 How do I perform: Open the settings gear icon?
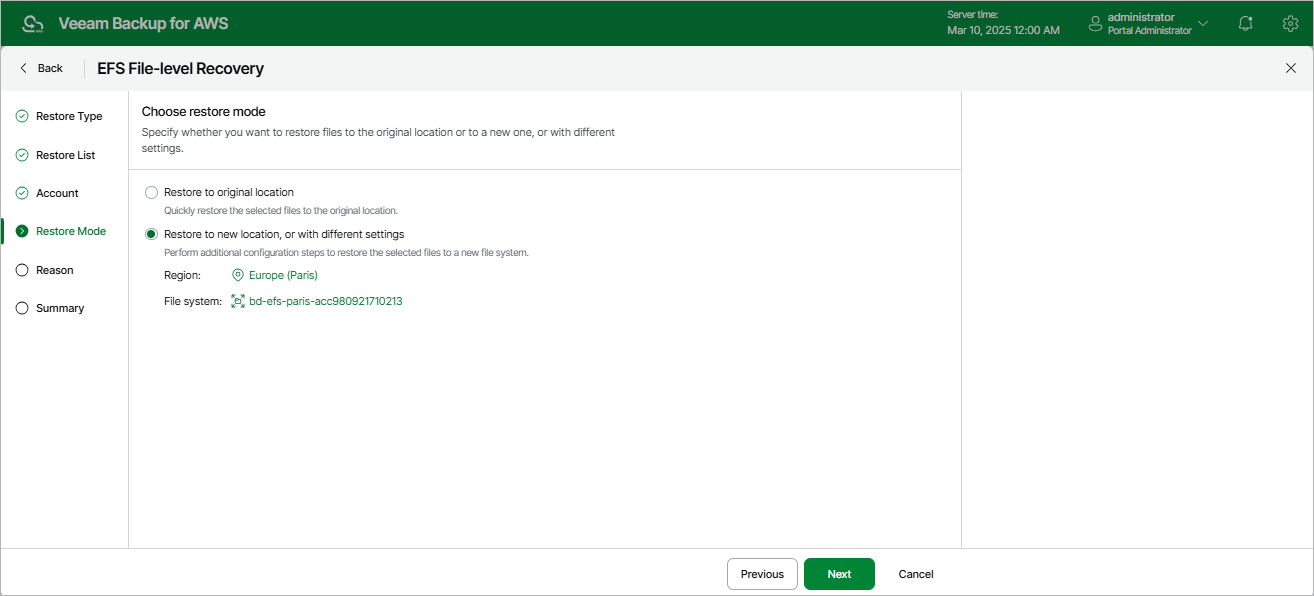(1290, 23)
